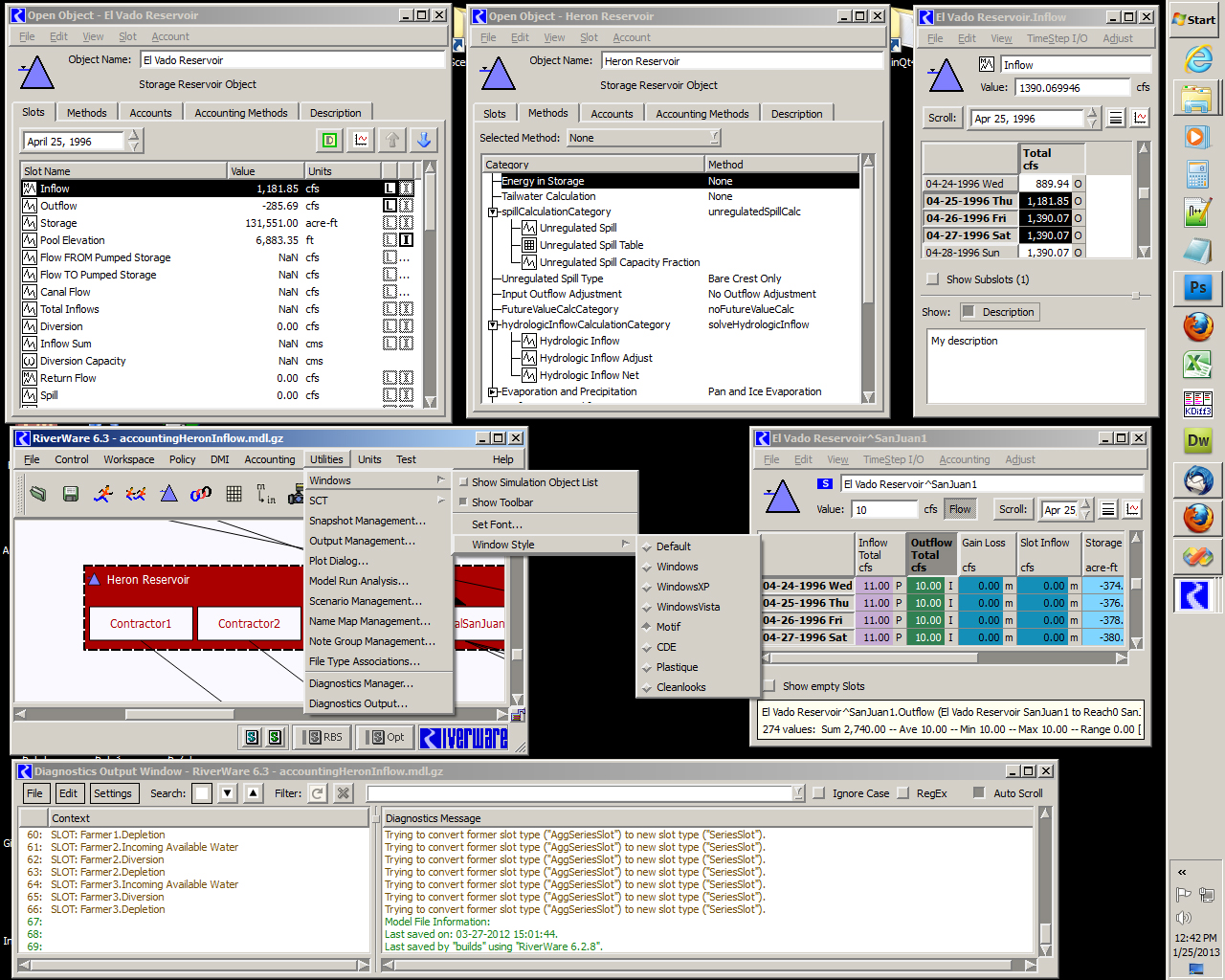Toggle the Description show checkbox button
The height and width of the screenshot is (980, 1225).
point(1000,312)
